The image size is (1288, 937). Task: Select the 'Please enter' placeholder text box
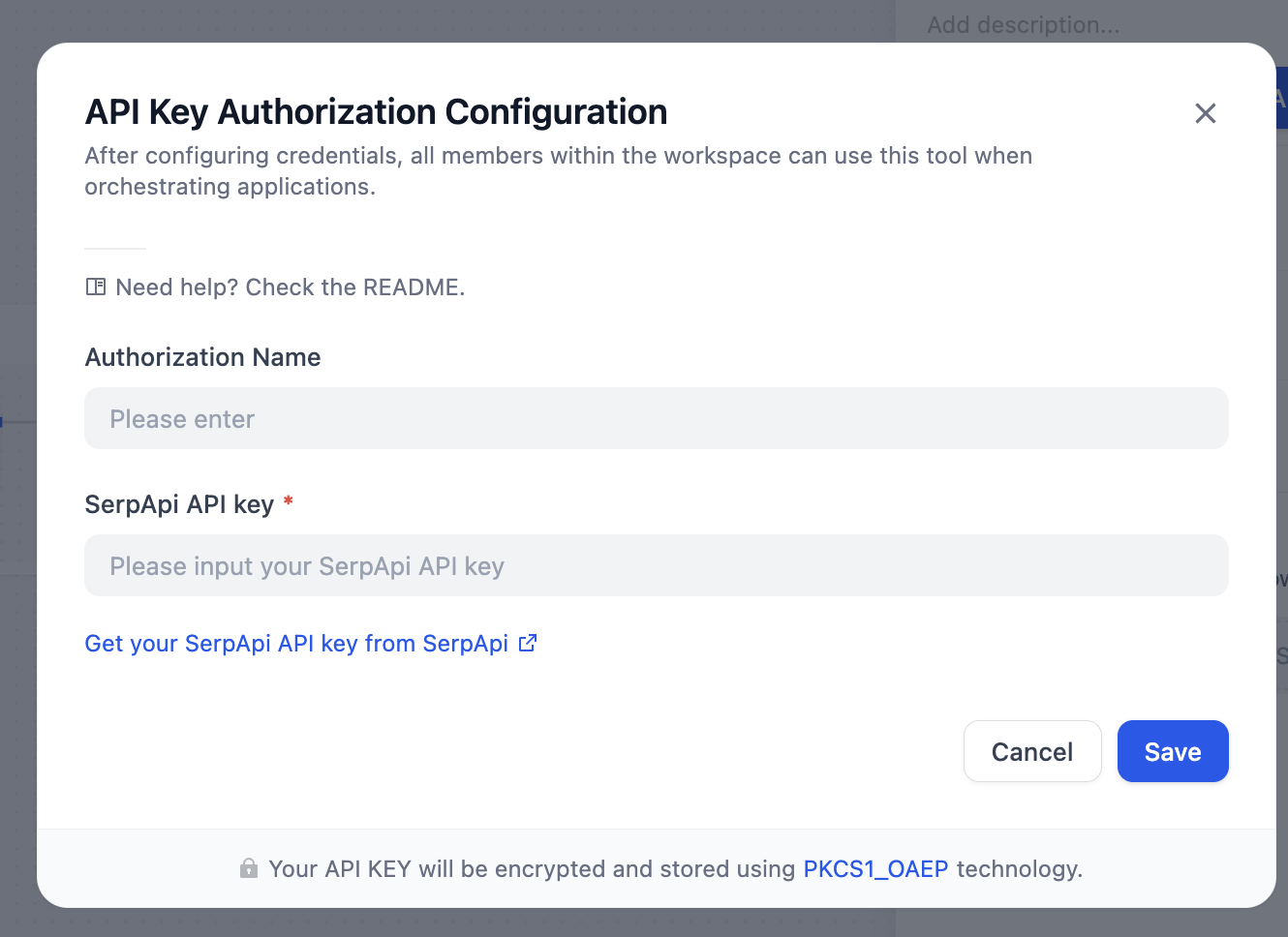pos(656,418)
